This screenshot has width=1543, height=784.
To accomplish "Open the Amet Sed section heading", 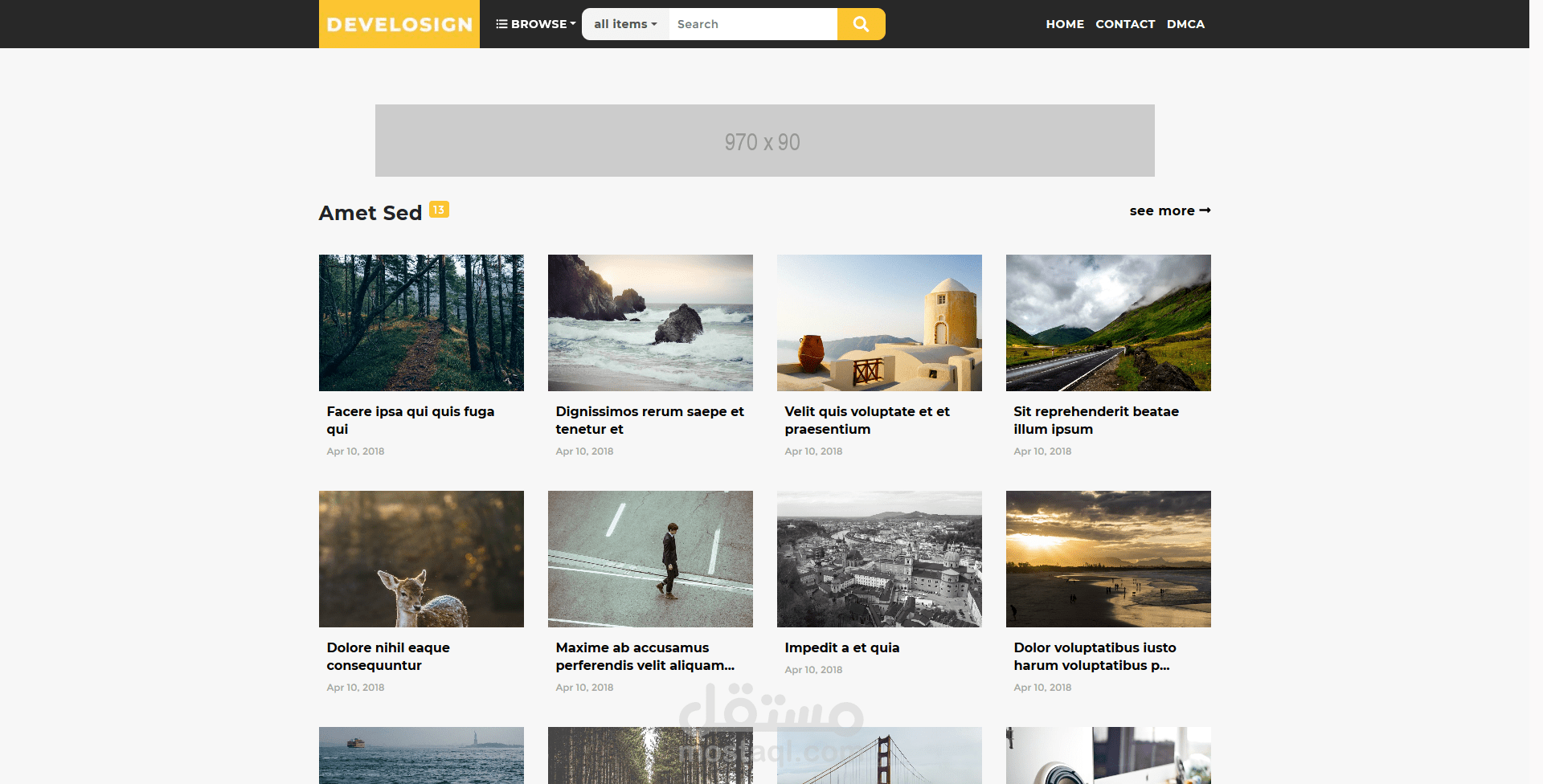I will coord(370,213).
